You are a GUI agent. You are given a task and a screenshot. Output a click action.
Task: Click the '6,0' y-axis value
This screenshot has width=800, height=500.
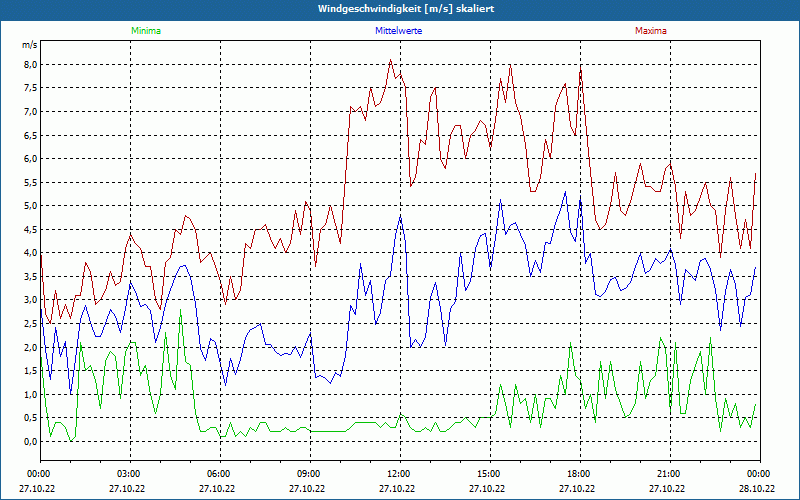[x=30, y=159]
